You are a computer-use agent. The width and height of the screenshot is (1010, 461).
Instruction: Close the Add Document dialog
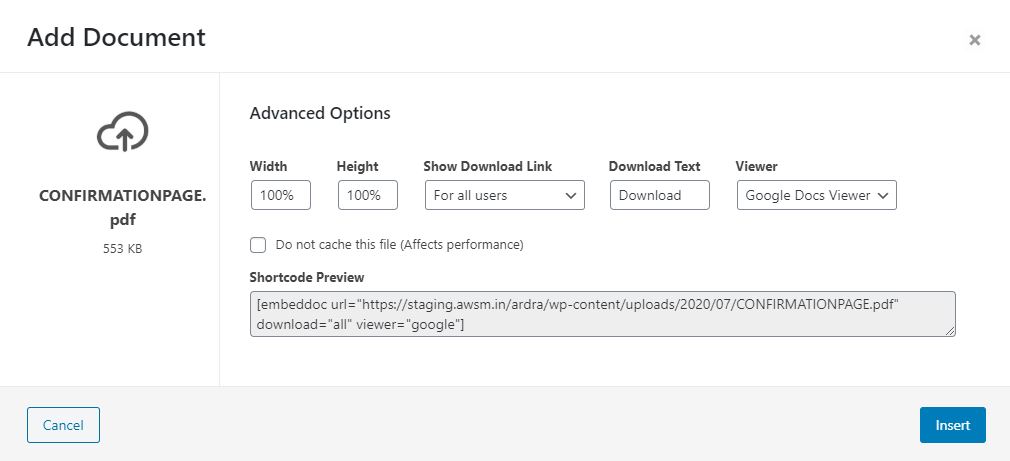[975, 40]
